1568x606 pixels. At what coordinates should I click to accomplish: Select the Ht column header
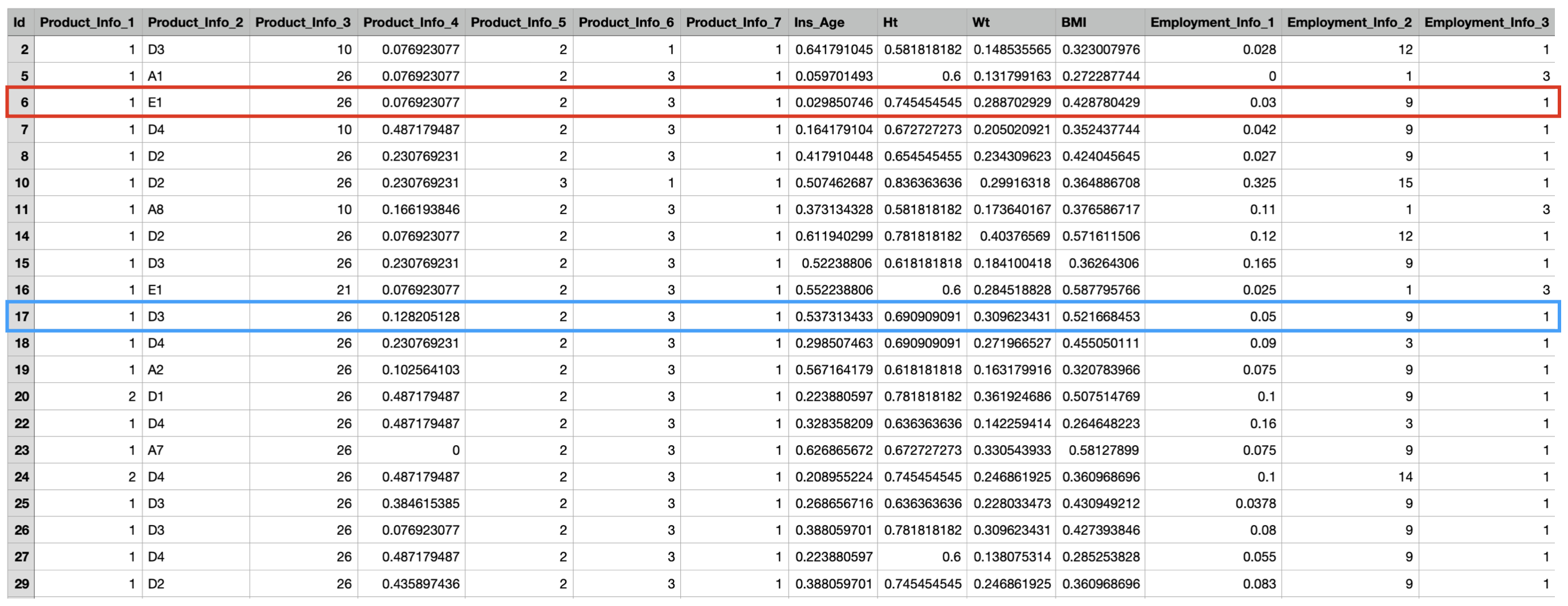pyautogui.click(x=922, y=22)
